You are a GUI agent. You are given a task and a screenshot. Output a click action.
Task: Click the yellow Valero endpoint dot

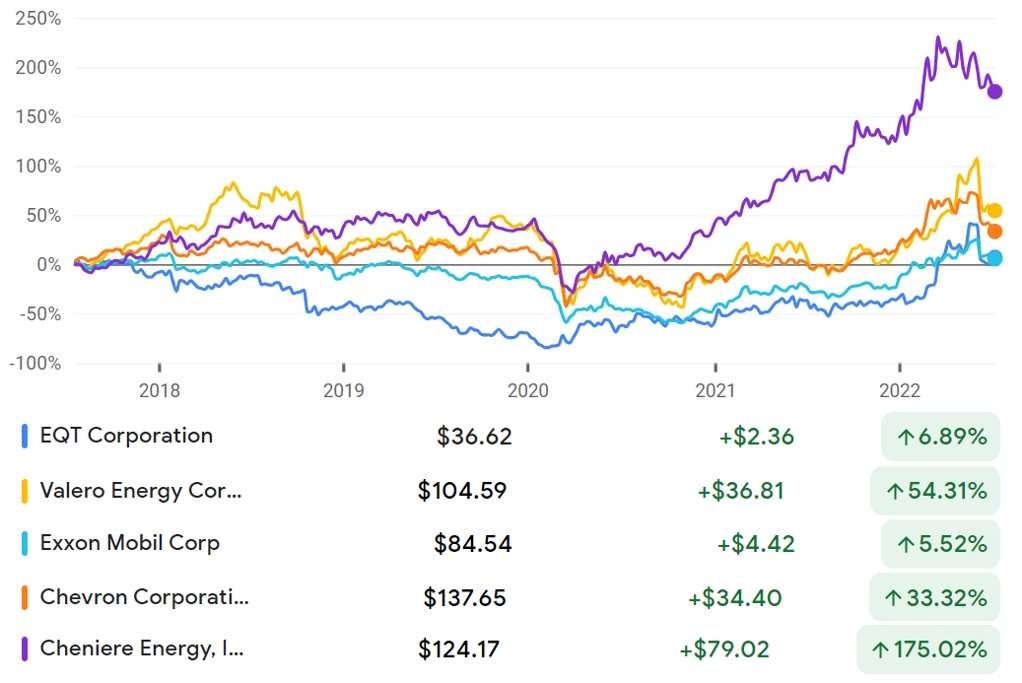pos(995,211)
